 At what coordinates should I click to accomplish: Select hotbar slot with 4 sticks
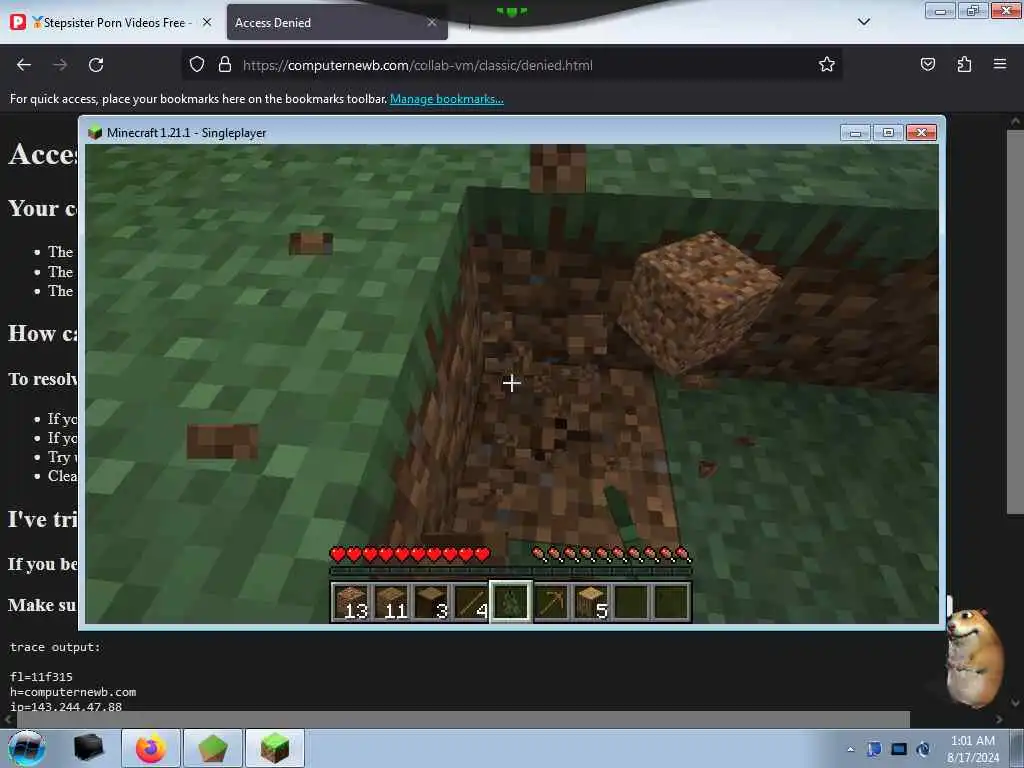pyautogui.click(x=472, y=601)
